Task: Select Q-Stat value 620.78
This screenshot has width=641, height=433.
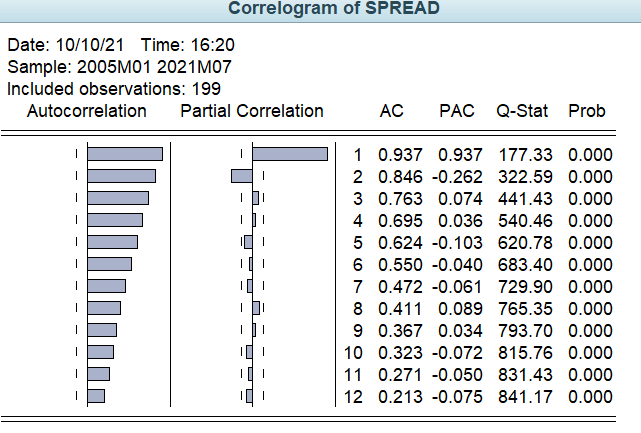Action: [x=525, y=243]
